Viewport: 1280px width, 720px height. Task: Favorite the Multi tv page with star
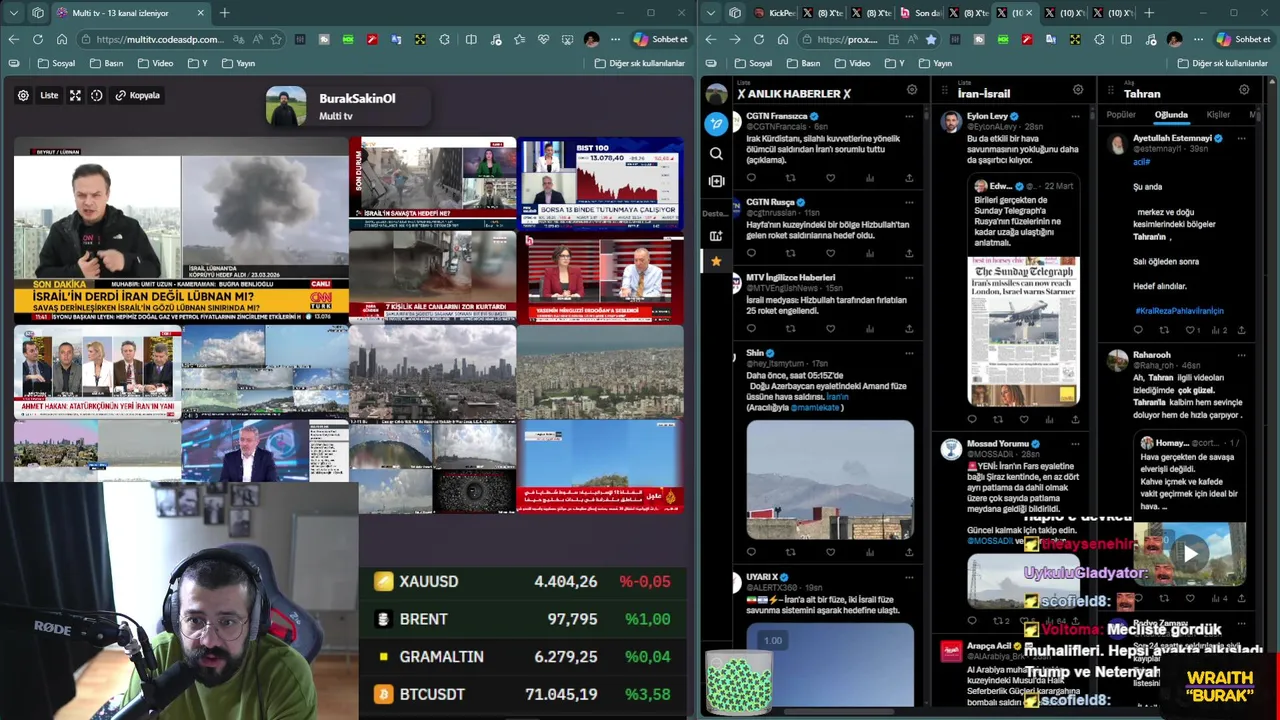point(276,39)
